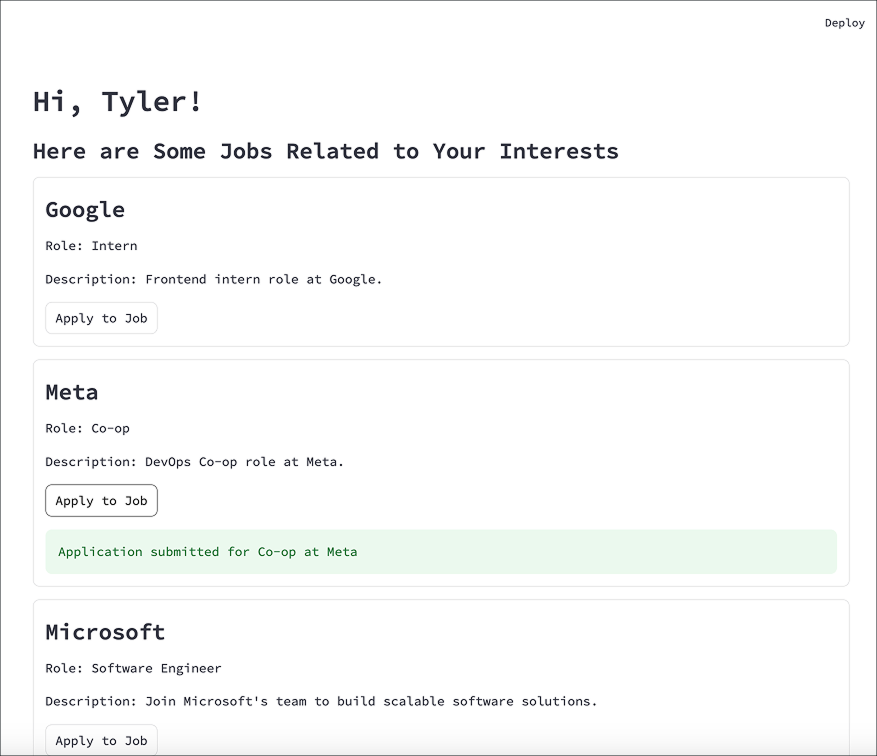Select the 'Role: Software Engineer' text

pos(133,668)
